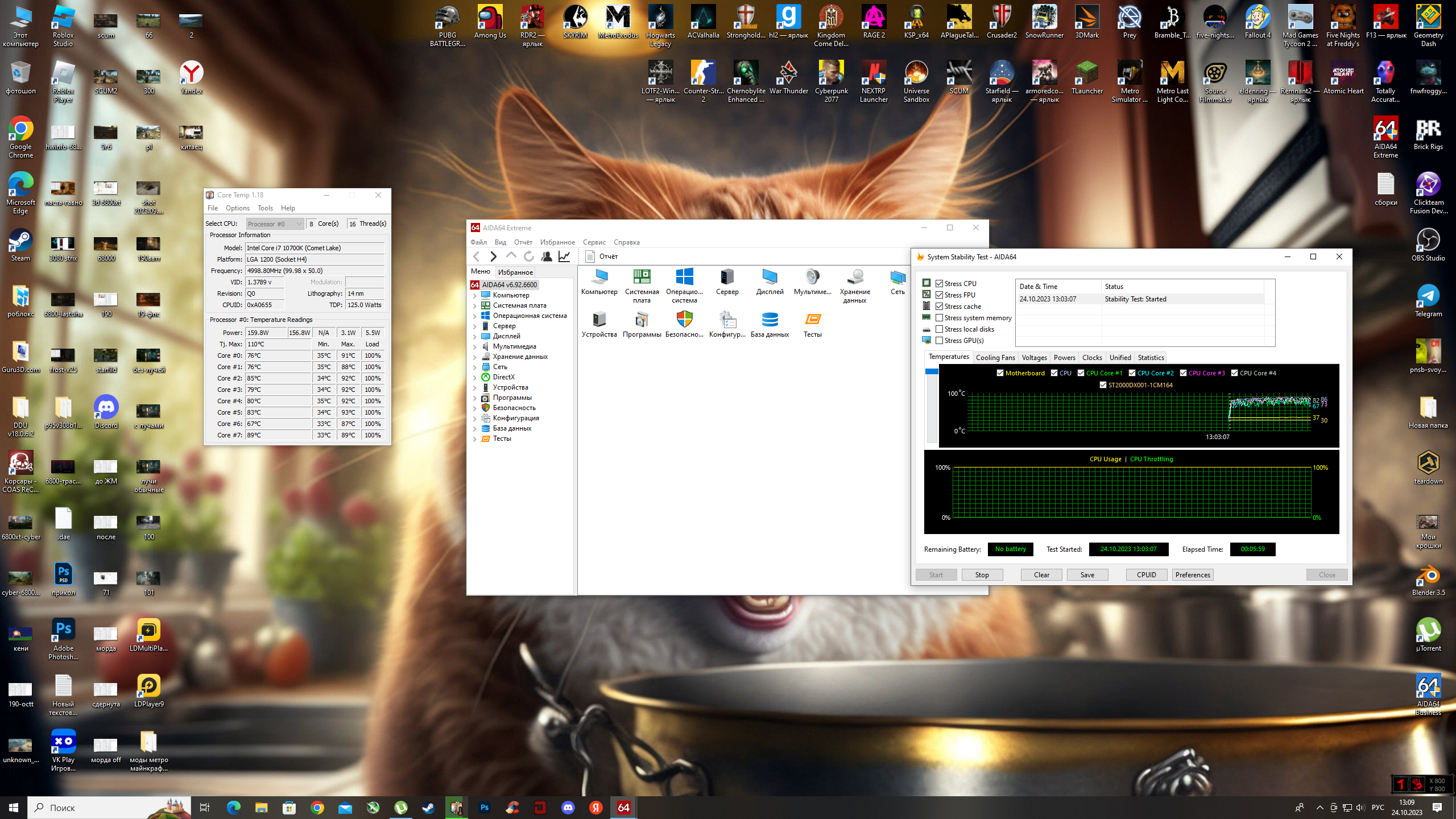This screenshot has width=1456, height=819.
Task: Switch to the Cooling Fans tab
Action: tap(995, 358)
